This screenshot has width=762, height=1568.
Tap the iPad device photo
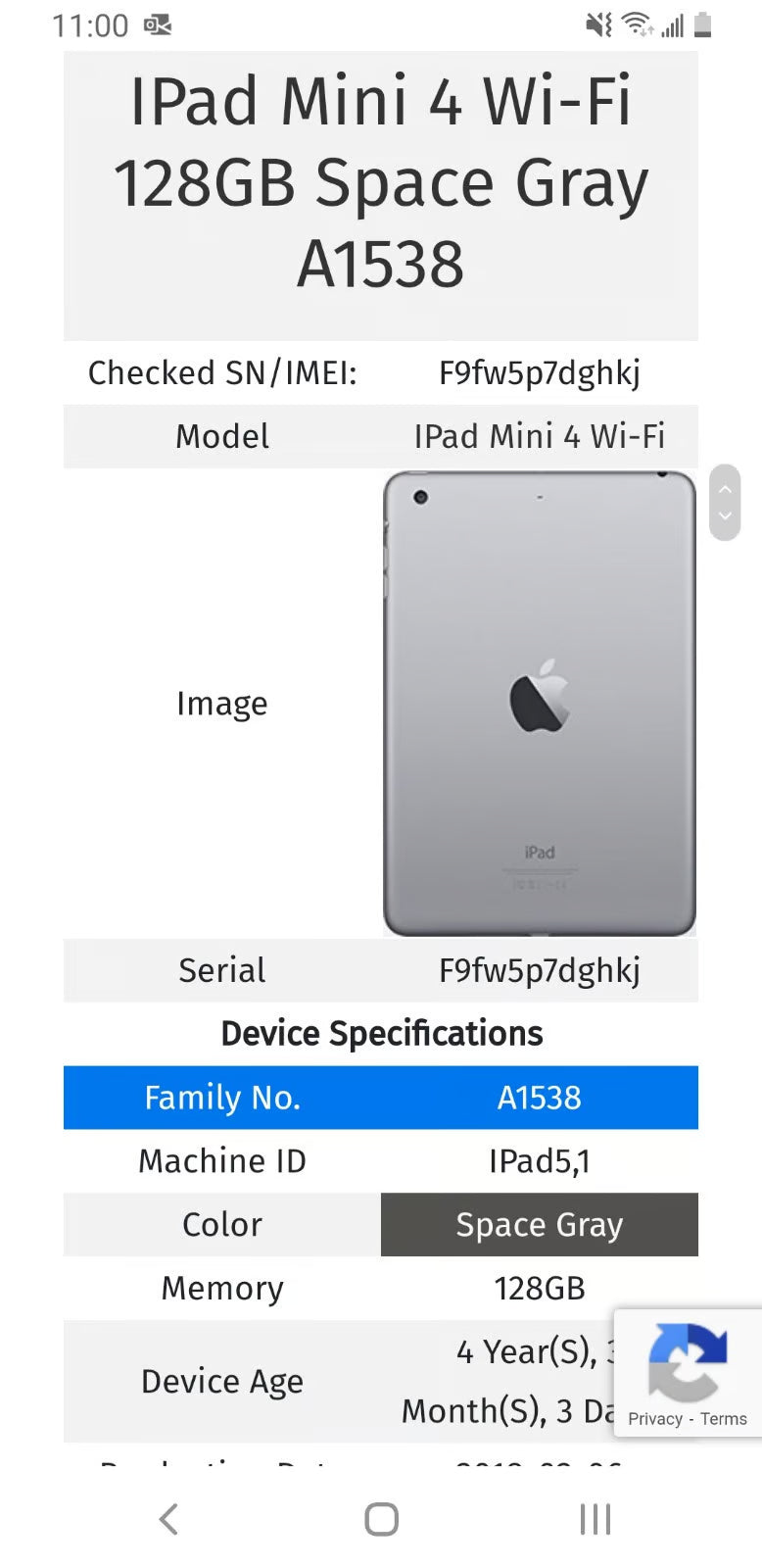coord(539,702)
